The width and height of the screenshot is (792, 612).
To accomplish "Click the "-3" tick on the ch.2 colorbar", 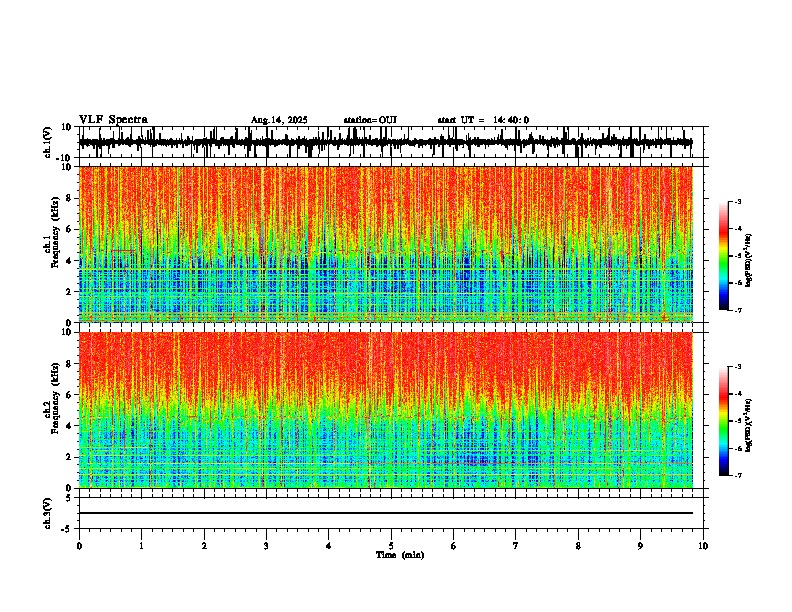I will [x=737, y=367].
